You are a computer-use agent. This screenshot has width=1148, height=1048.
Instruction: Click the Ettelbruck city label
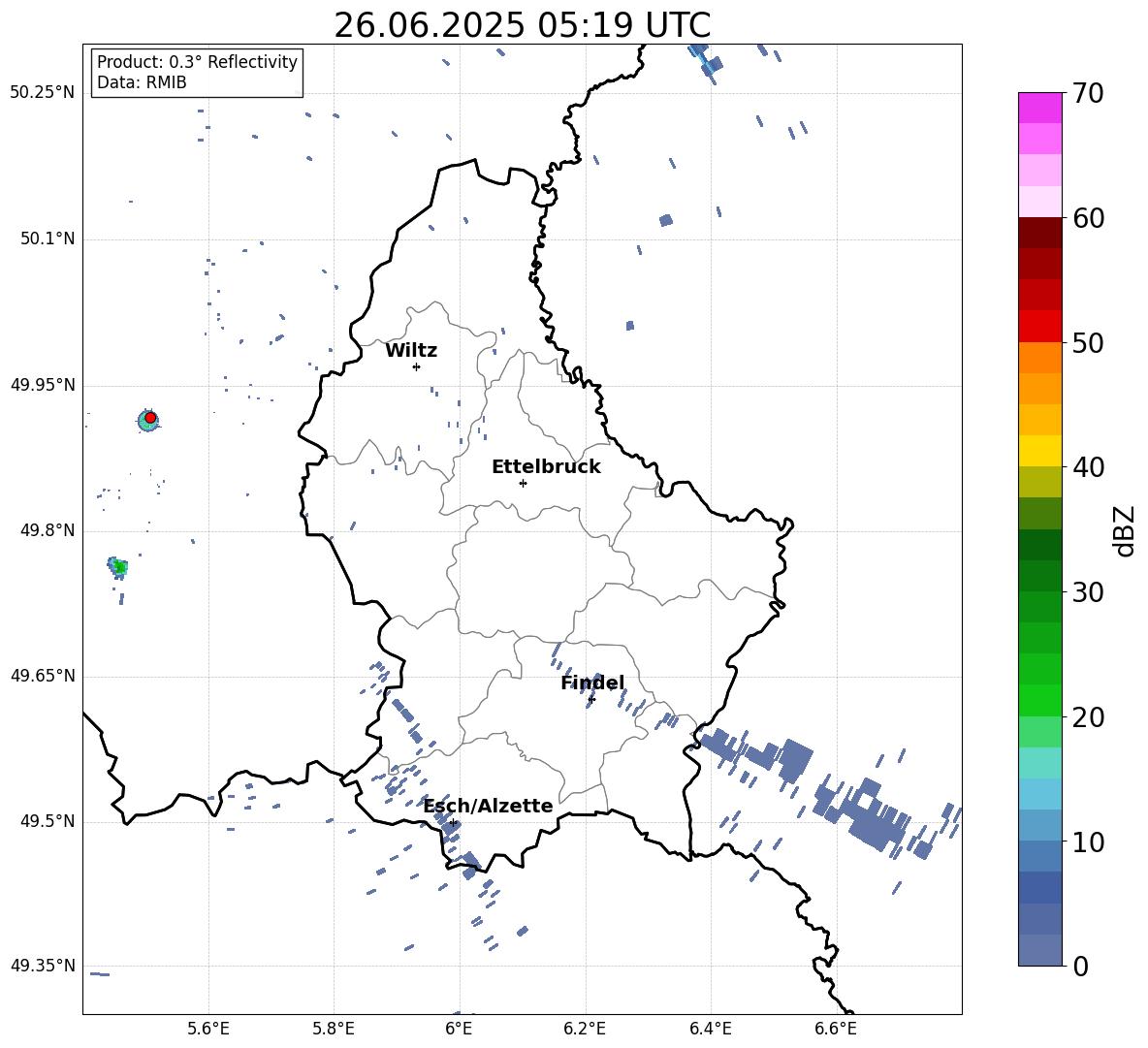[x=546, y=467]
